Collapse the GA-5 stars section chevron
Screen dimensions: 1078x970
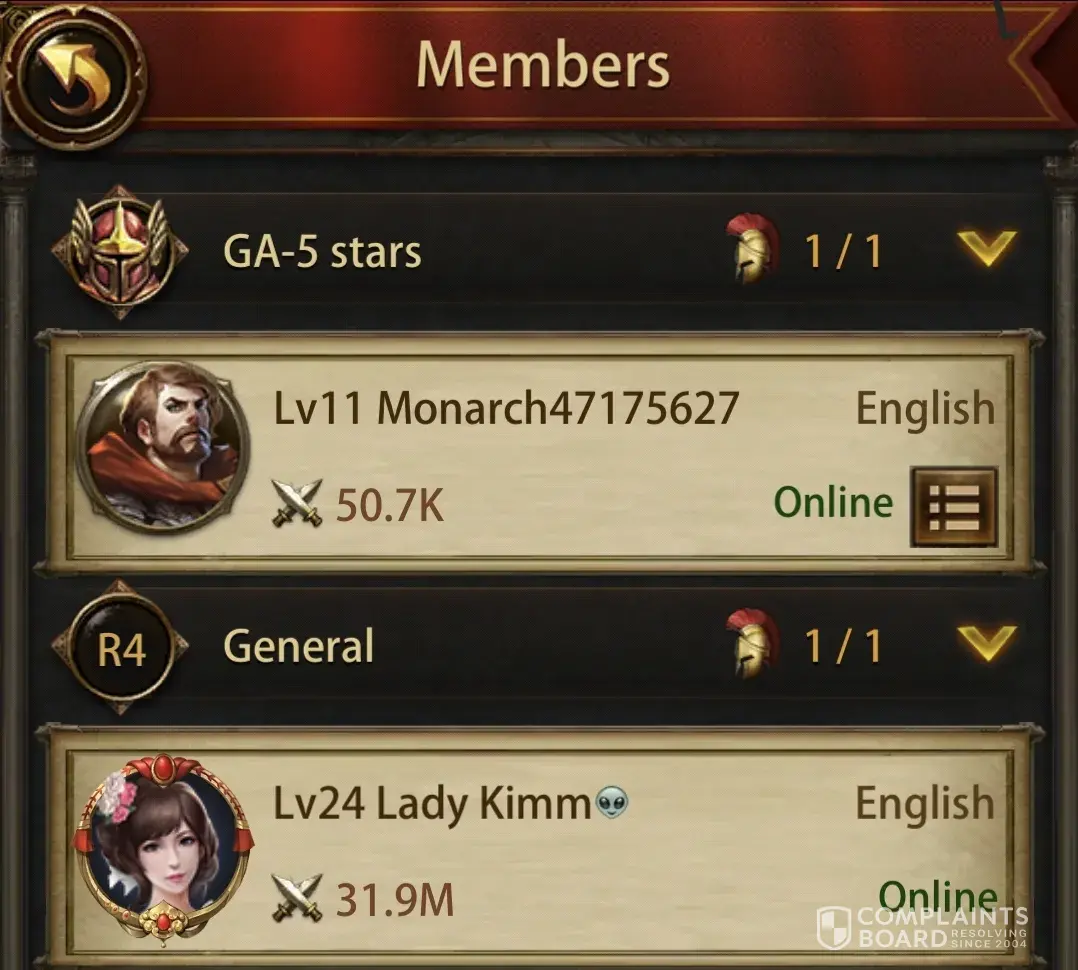[x=987, y=248]
